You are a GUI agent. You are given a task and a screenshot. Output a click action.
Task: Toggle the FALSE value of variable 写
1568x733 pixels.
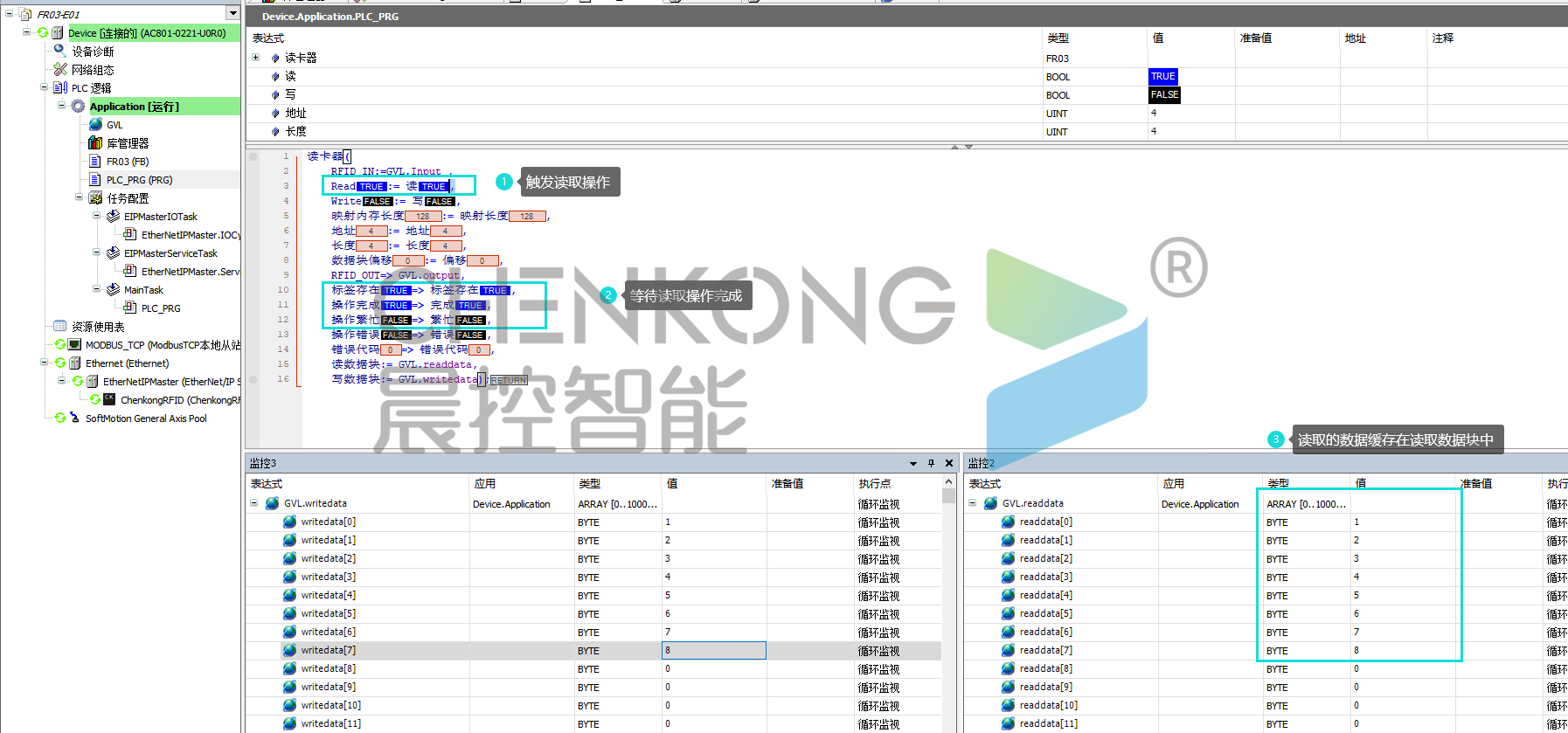1164,95
